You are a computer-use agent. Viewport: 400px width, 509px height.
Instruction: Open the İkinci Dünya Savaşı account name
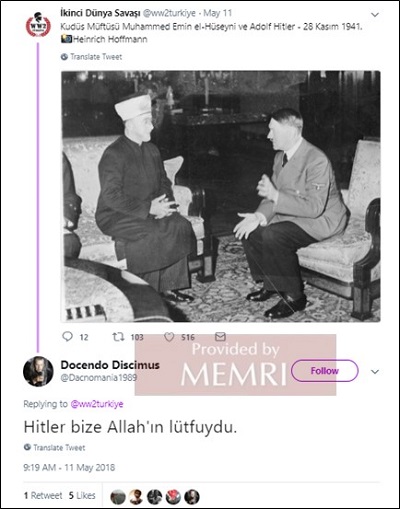[x=100, y=13]
